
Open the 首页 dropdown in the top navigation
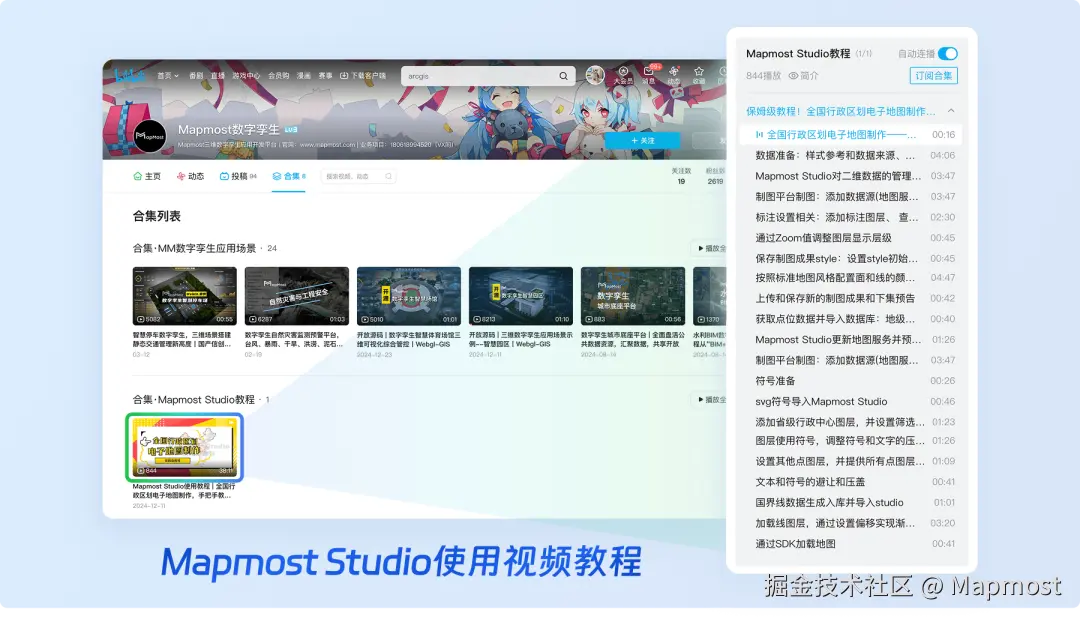click(x=167, y=76)
